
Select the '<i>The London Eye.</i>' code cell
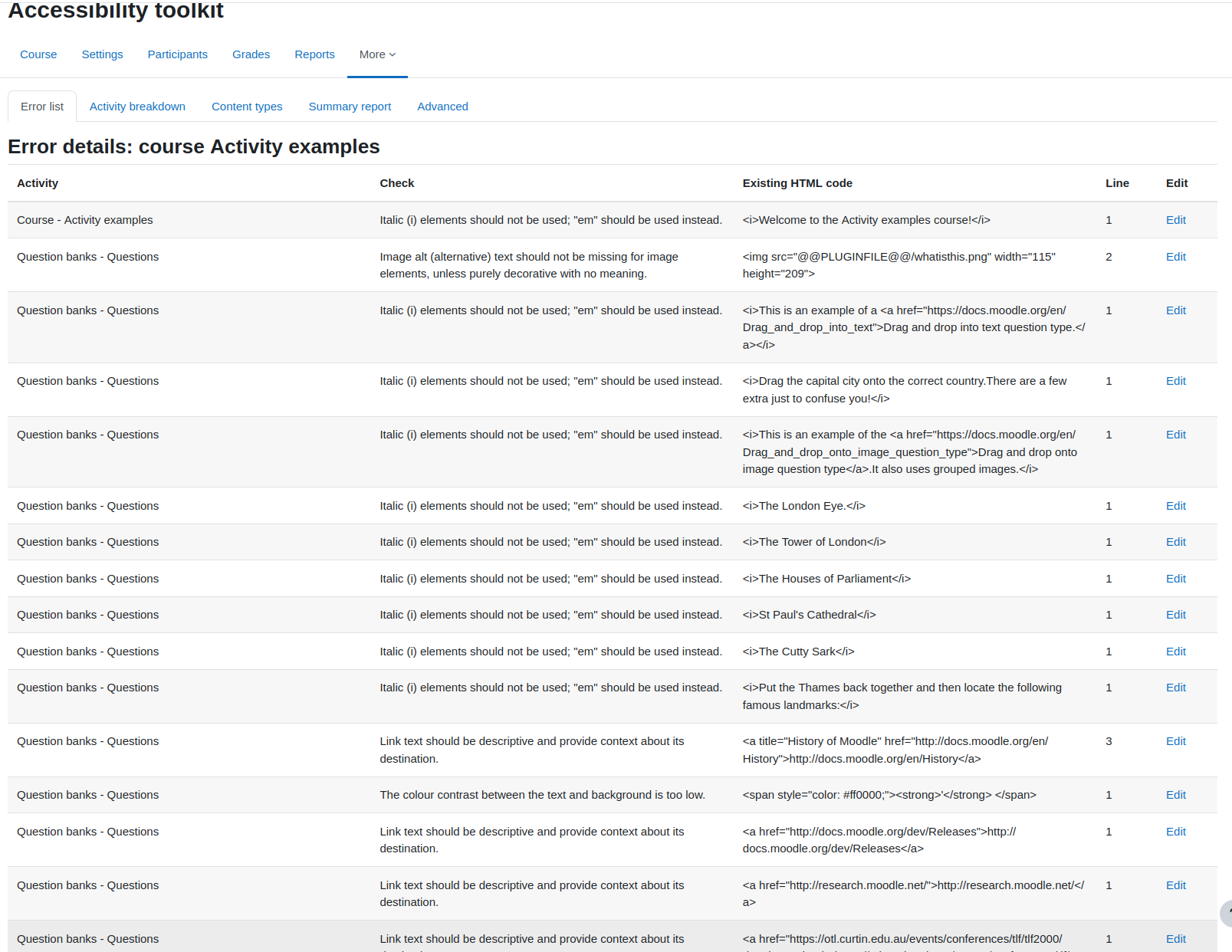[x=803, y=506]
